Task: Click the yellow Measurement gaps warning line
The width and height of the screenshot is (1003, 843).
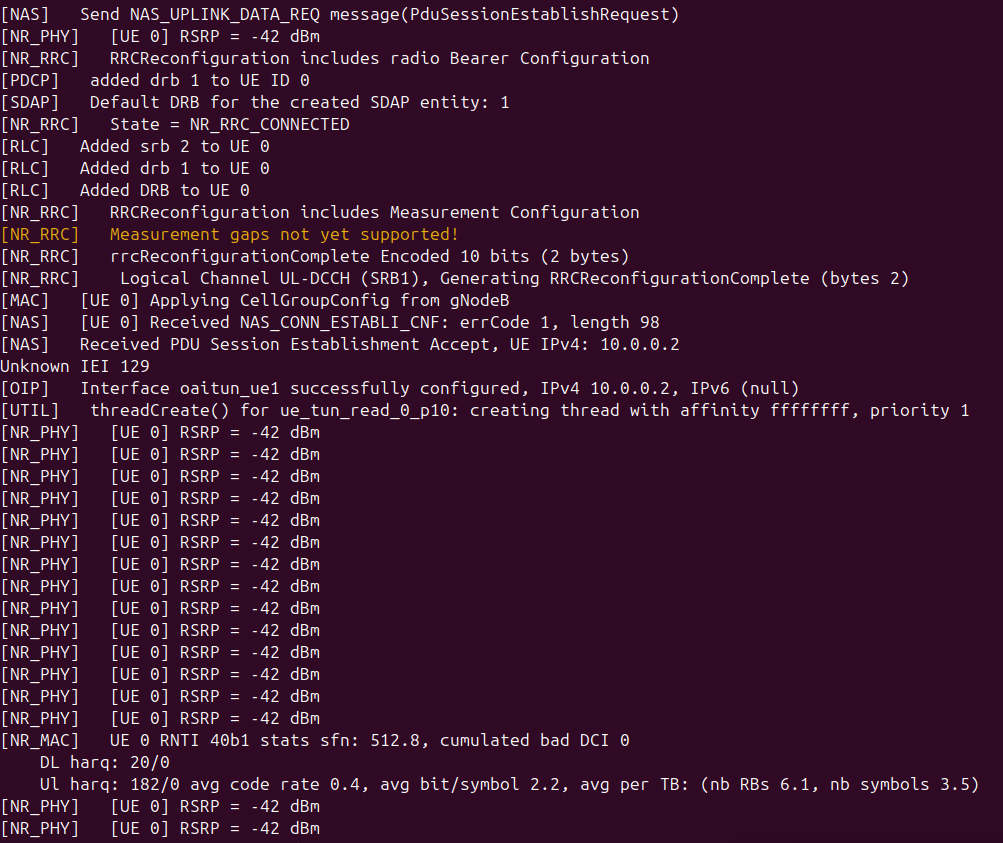Action: (230, 235)
